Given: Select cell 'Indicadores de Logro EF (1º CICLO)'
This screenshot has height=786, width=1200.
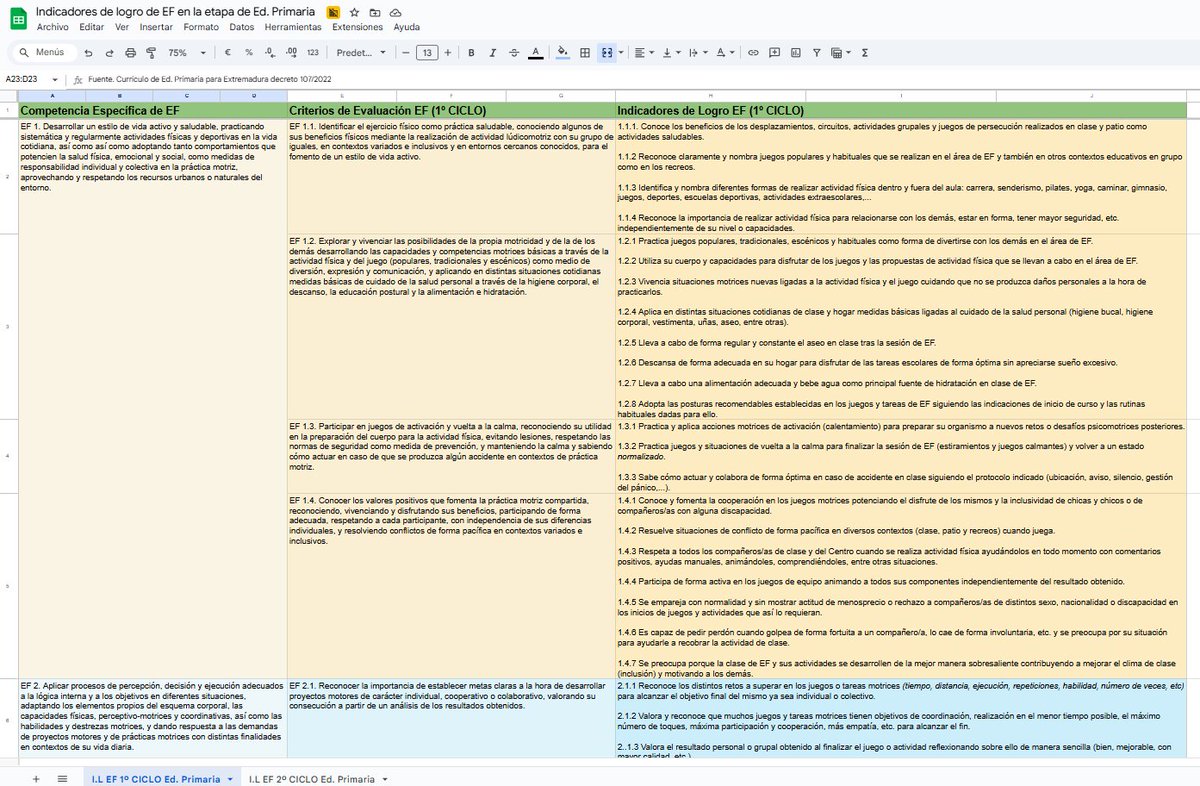Looking at the screenshot, I should tap(901, 110).
